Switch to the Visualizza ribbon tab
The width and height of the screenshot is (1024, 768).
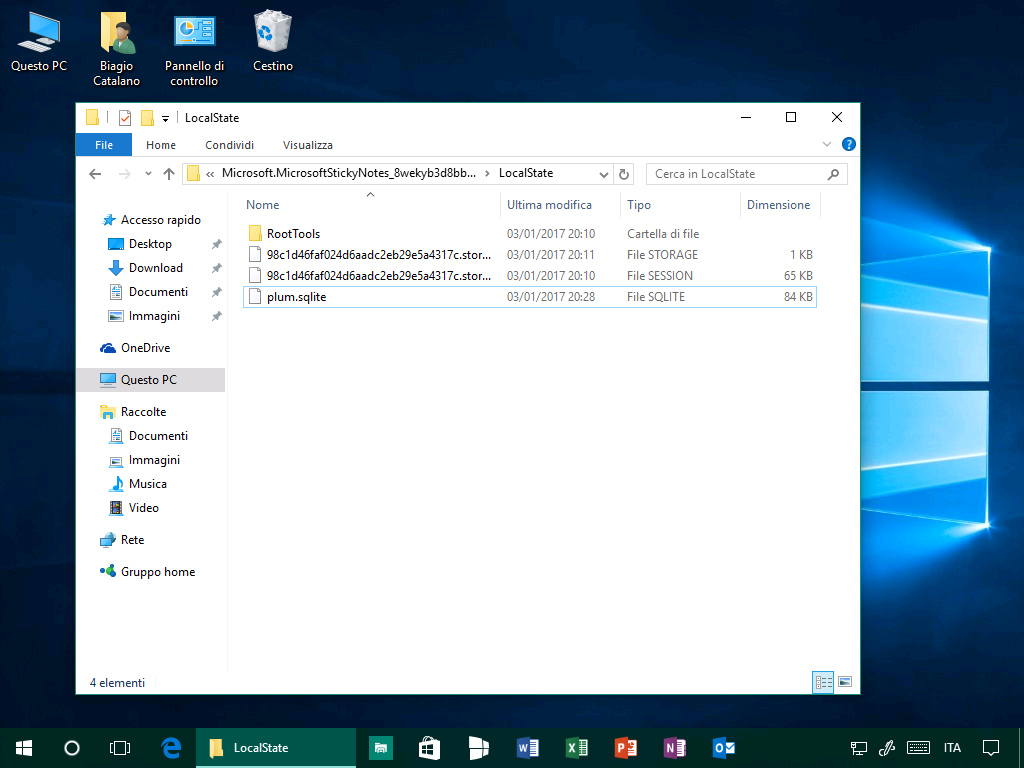307,145
